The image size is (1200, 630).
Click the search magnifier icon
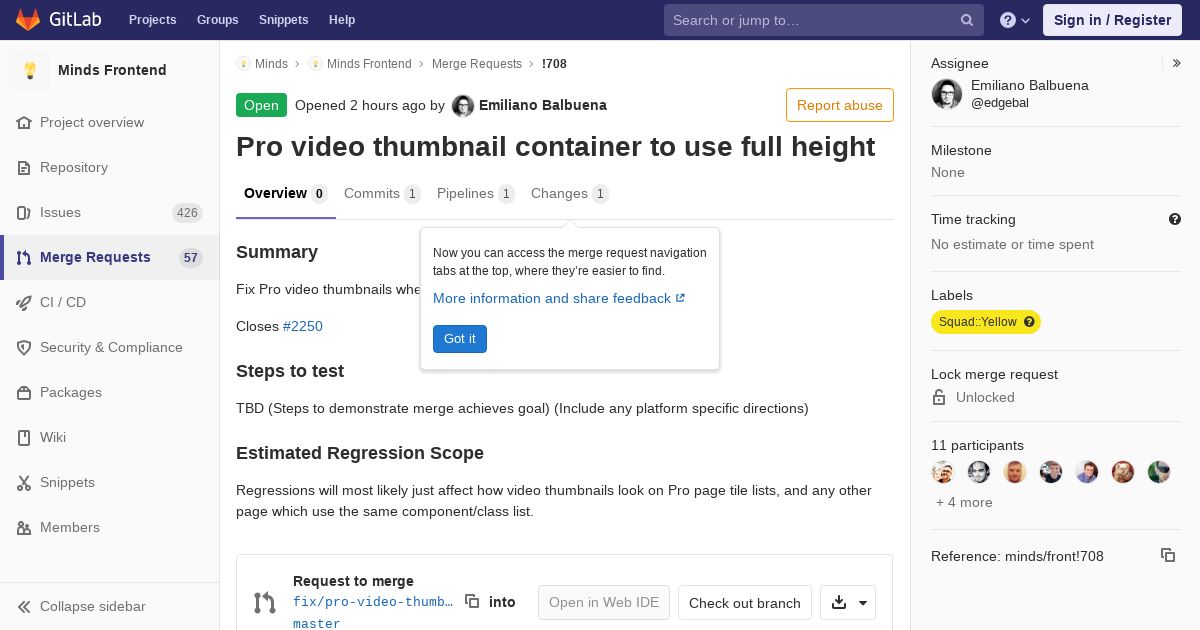coord(967,20)
